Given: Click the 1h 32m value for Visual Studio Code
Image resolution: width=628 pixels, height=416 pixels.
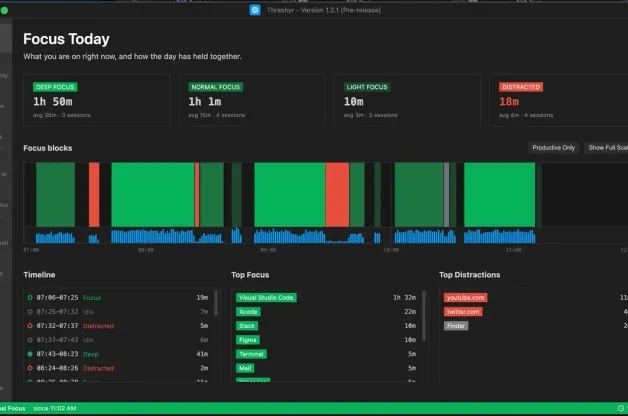Looking at the screenshot, I should [x=405, y=297].
